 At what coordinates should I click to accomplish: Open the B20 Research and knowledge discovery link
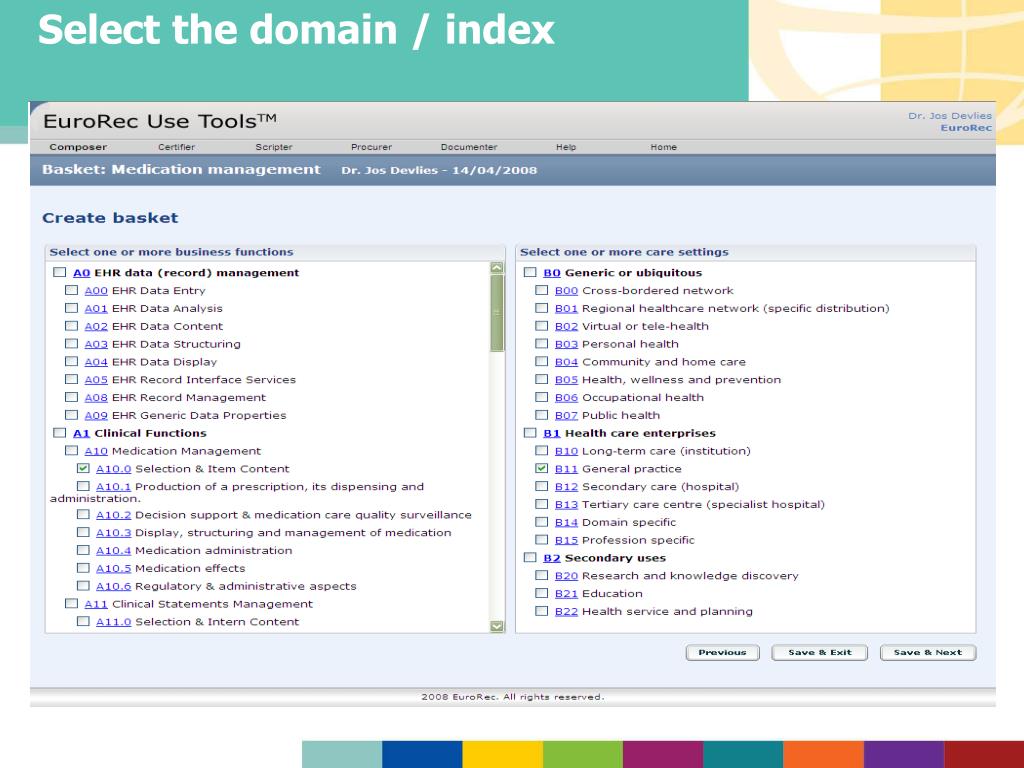[566, 576]
